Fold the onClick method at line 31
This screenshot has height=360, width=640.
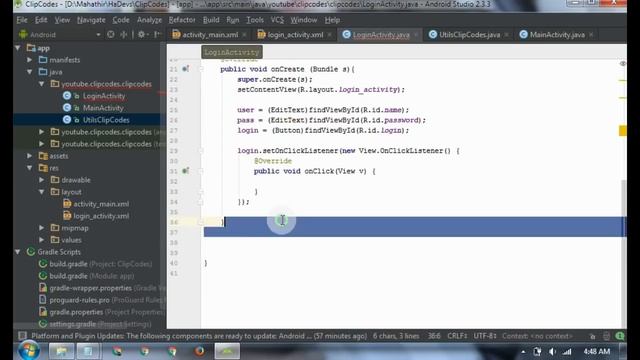click(201, 171)
